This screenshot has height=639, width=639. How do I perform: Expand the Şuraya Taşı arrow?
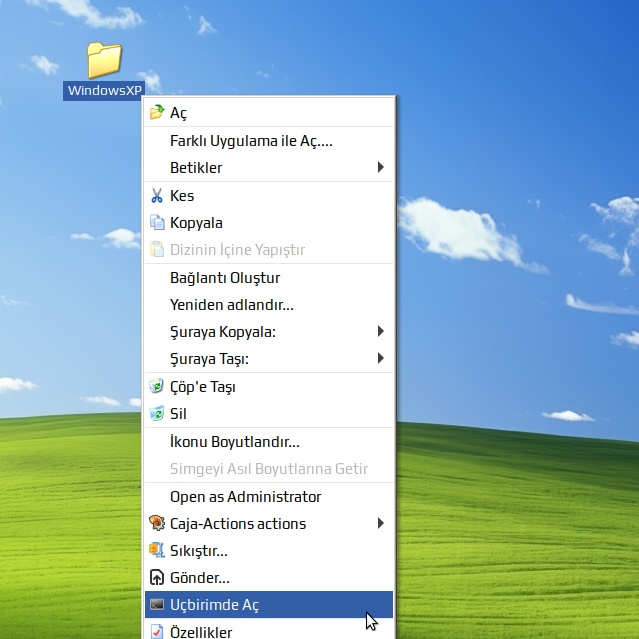click(381, 358)
